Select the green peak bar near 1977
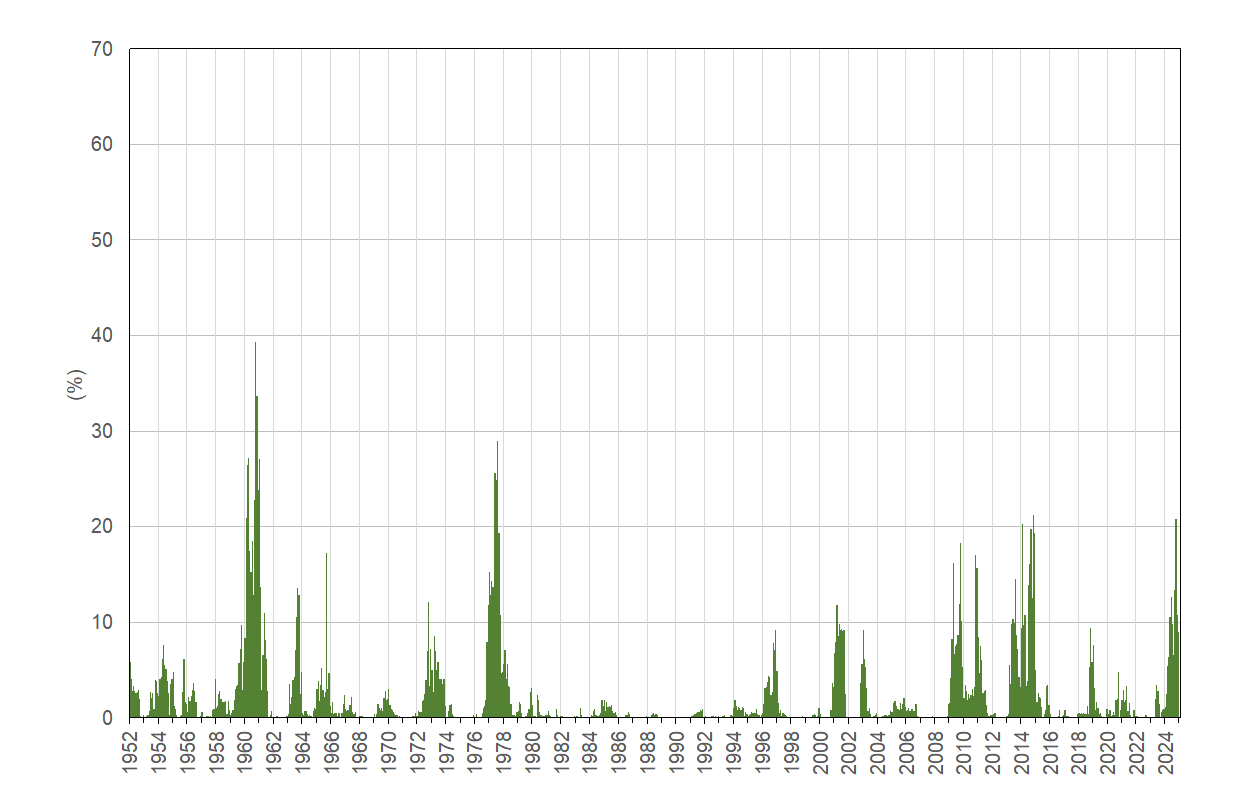Viewport: 1234px width, 811px height. [x=497, y=580]
